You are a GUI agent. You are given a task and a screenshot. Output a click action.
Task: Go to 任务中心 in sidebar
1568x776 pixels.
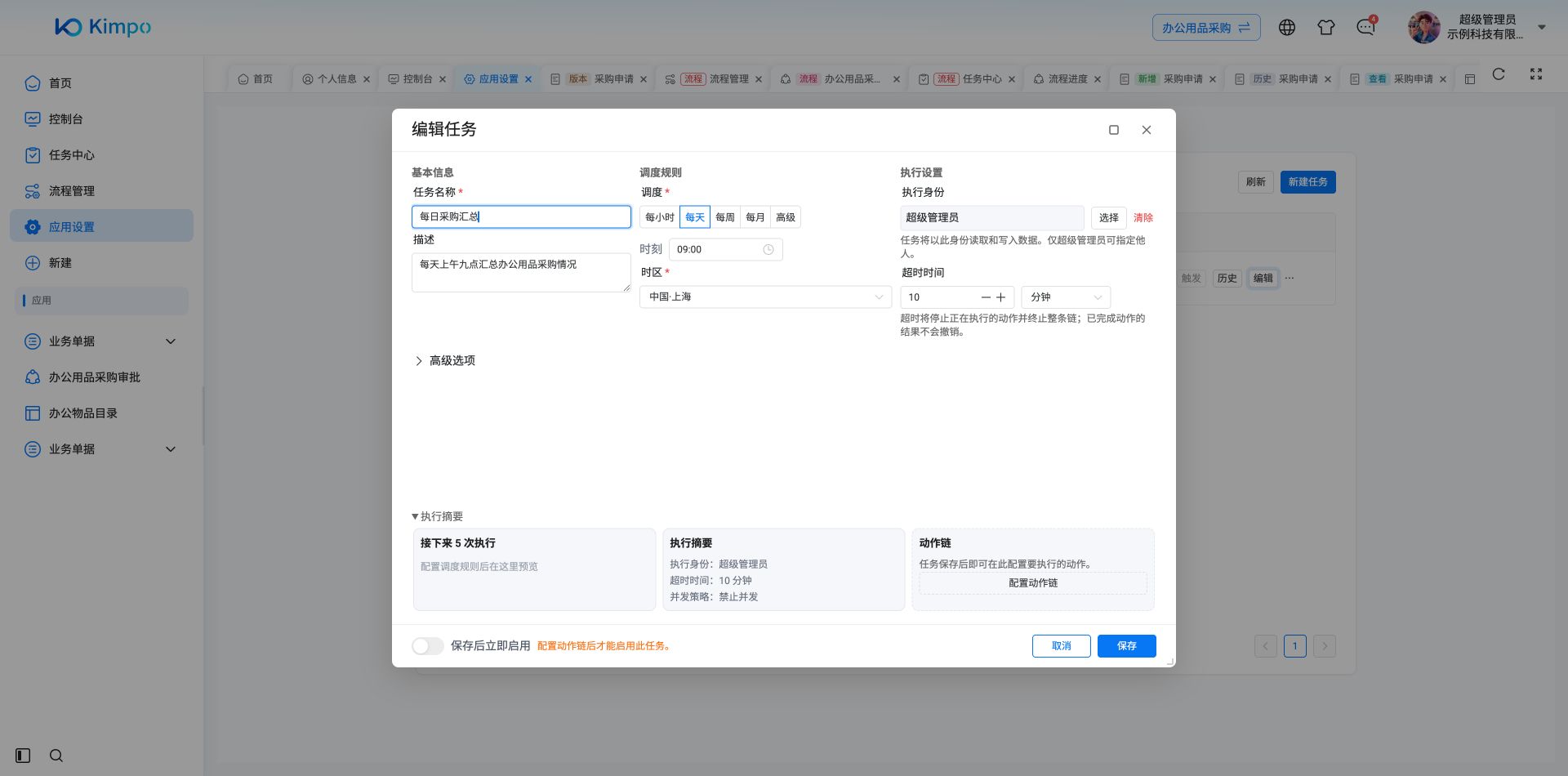[101, 155]
